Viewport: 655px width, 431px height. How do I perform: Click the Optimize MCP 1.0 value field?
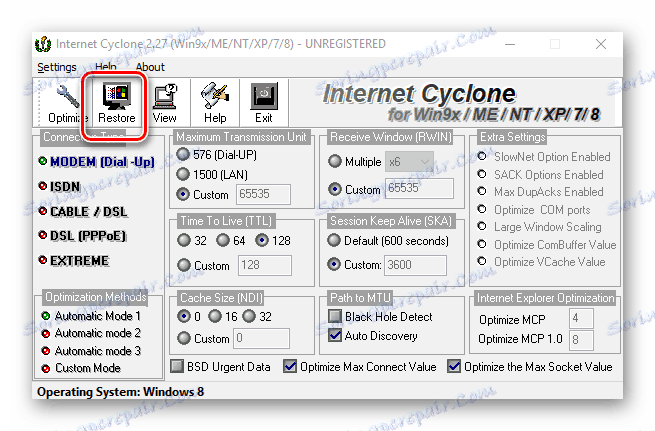coord(581,340)
